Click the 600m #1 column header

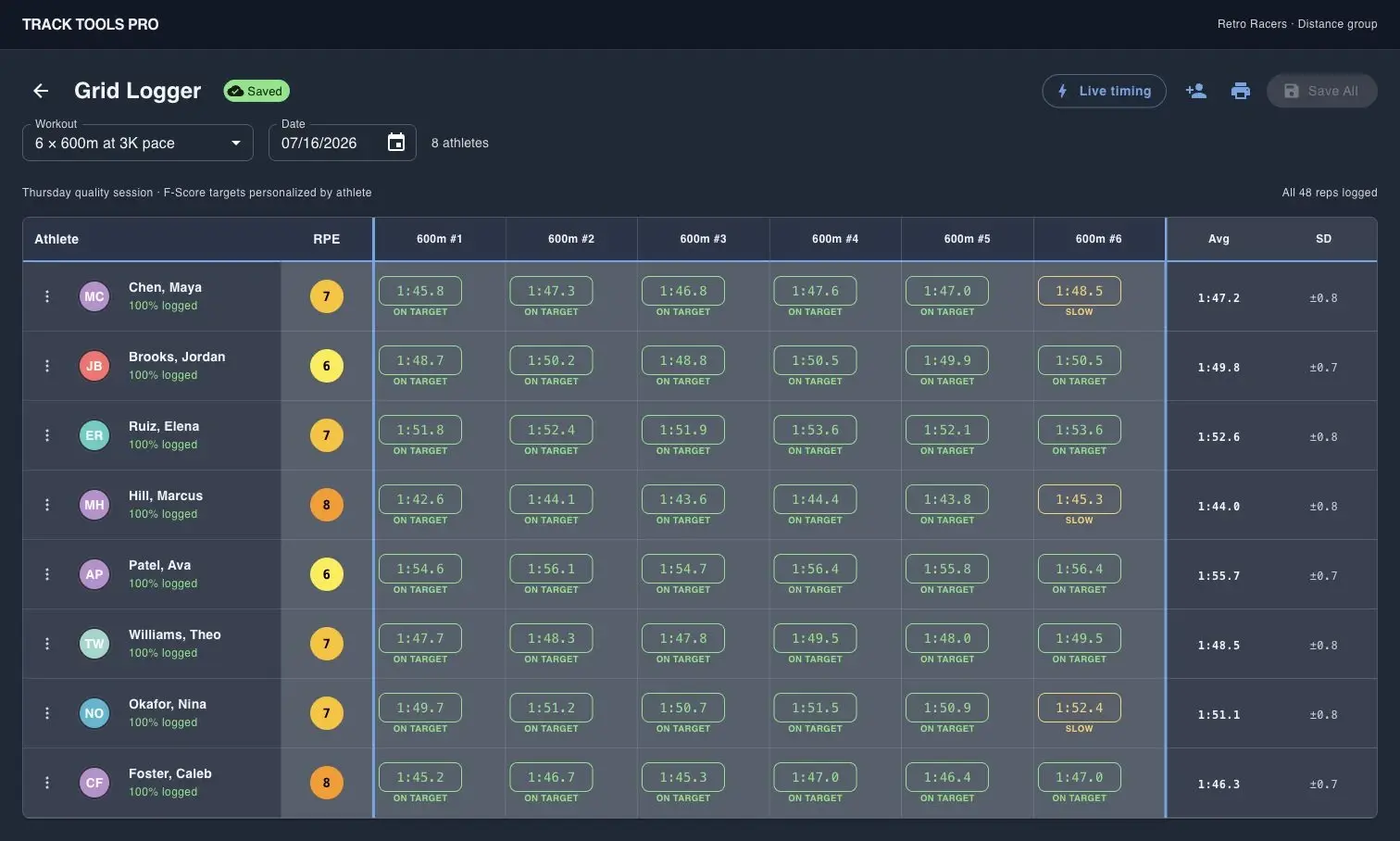[439, 239]
